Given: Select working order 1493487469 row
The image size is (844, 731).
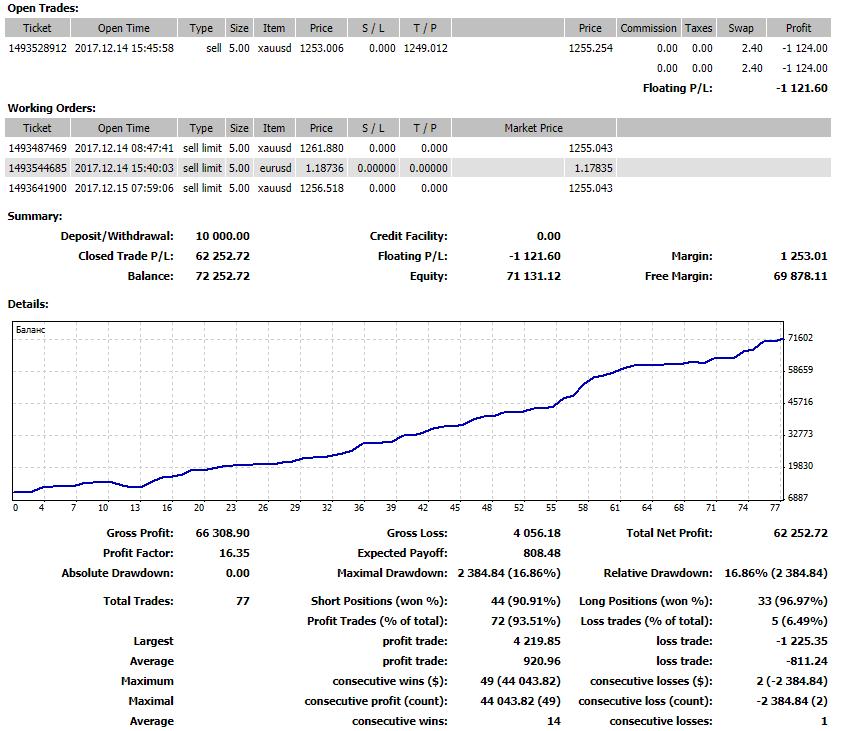Looking at the screenshot, I should 418,148.
